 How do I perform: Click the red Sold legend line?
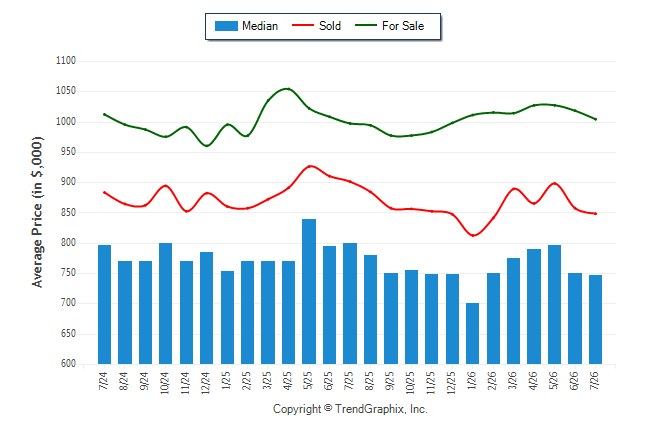(x=303, y=26)
